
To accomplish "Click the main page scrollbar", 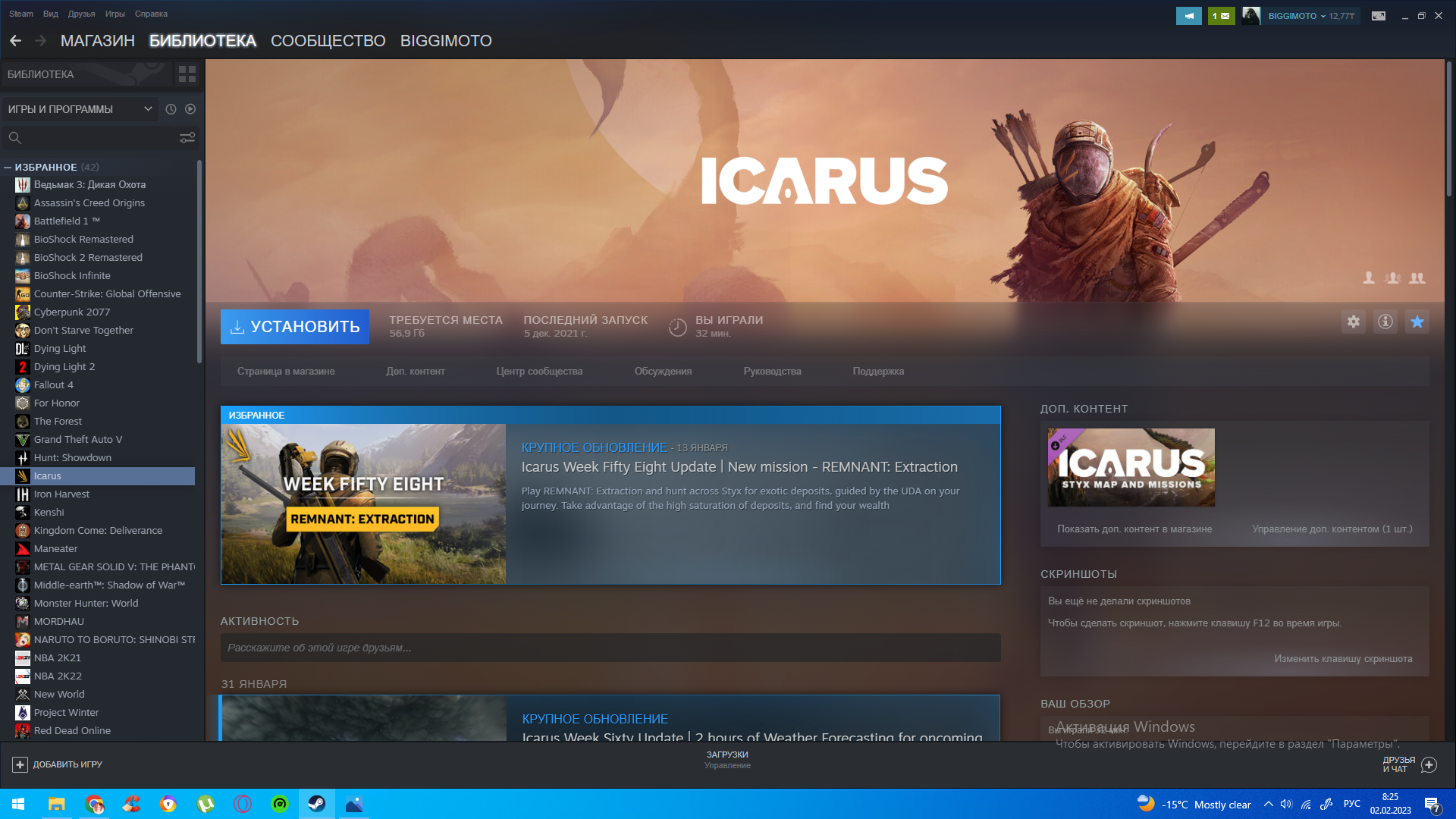I will tap(1448, 129).
